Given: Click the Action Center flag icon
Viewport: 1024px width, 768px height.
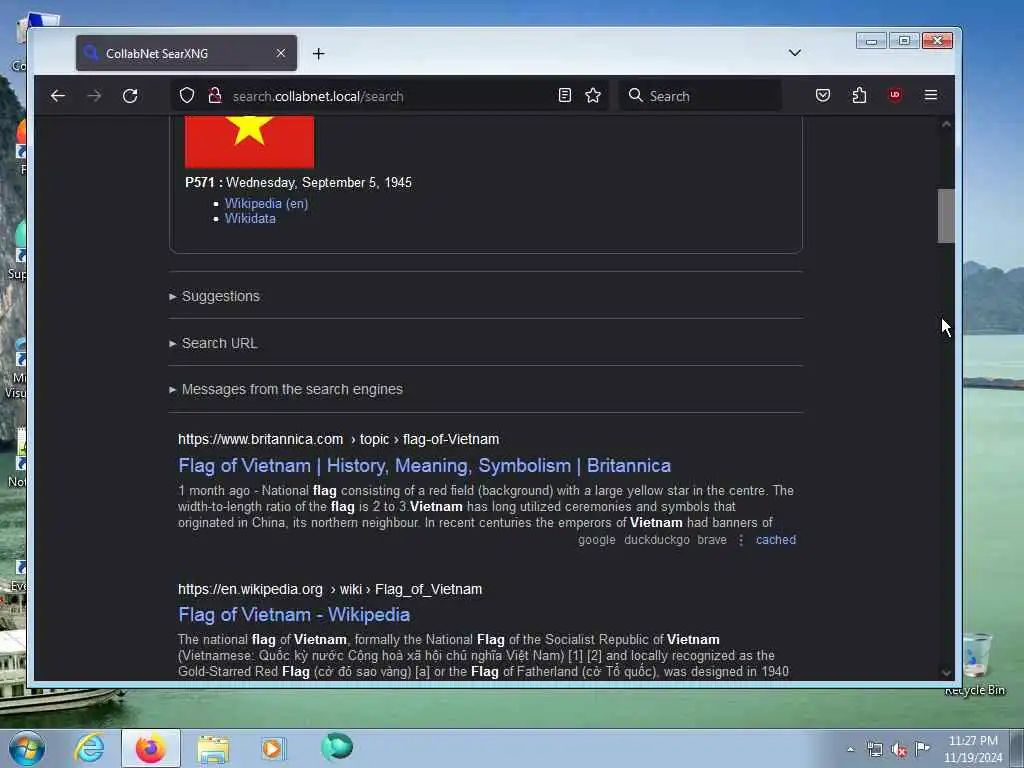Looking at the screenshot, I should point(922,748).
